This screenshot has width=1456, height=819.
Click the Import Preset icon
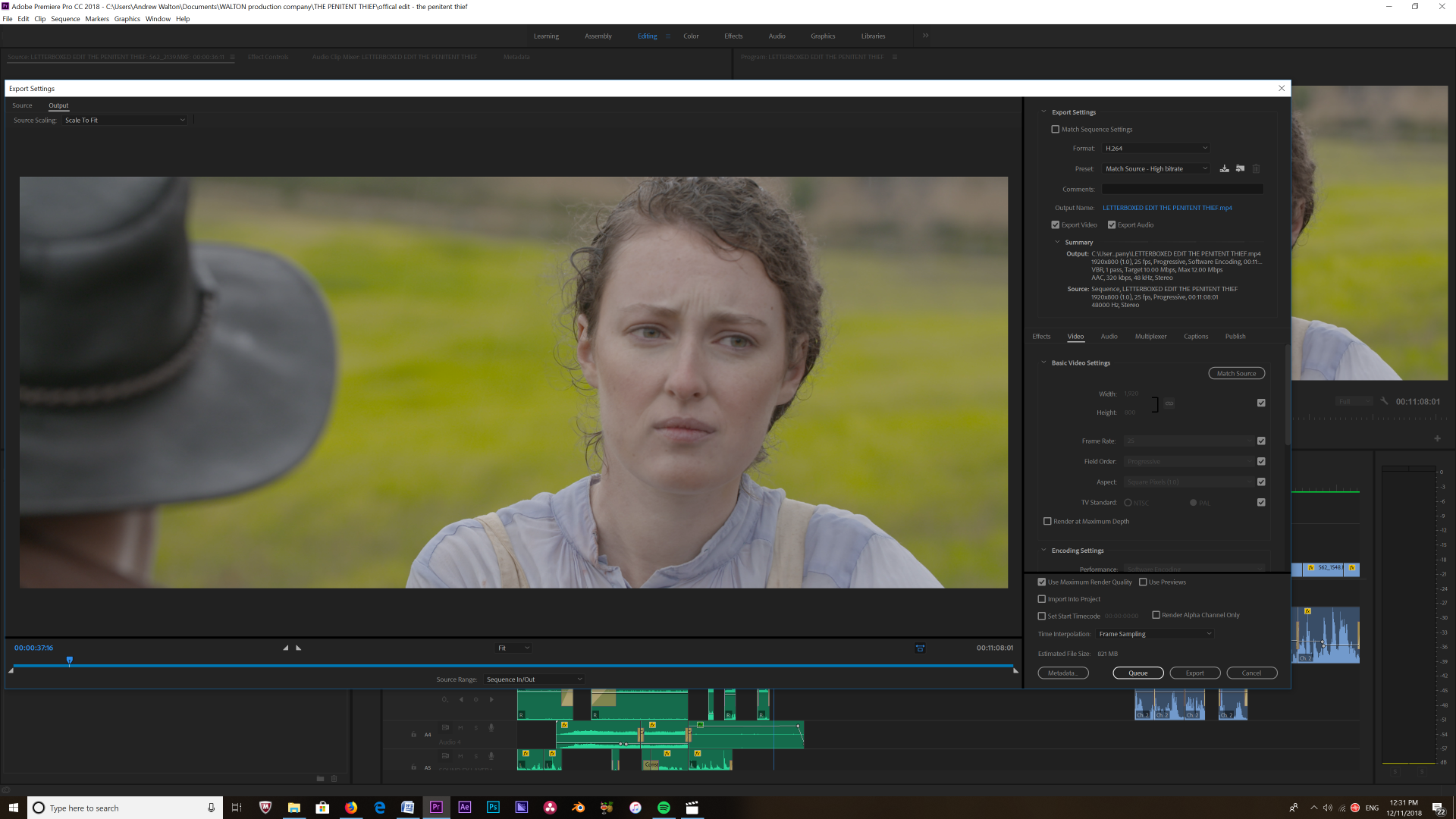[x=1240, y=168]
